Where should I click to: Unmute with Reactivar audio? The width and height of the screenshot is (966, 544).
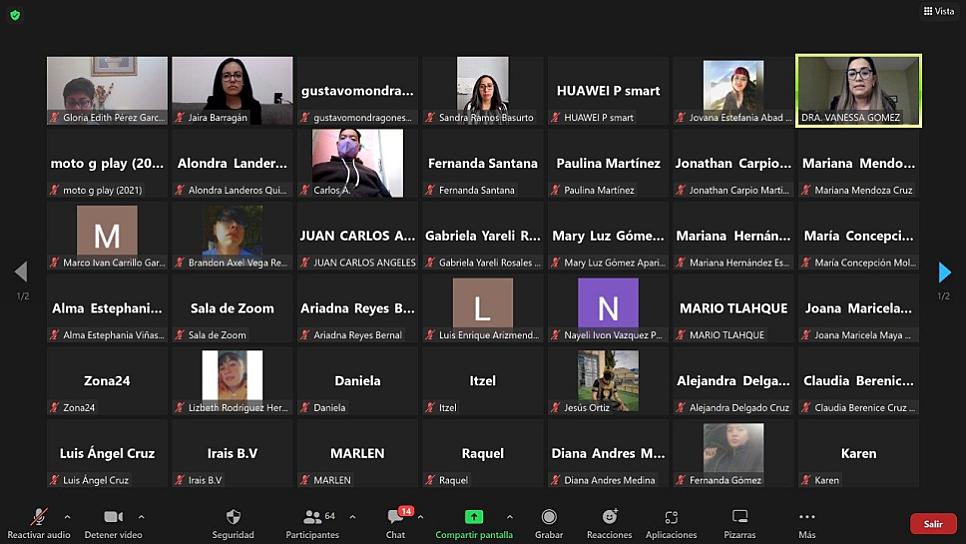tap(39, 517)
